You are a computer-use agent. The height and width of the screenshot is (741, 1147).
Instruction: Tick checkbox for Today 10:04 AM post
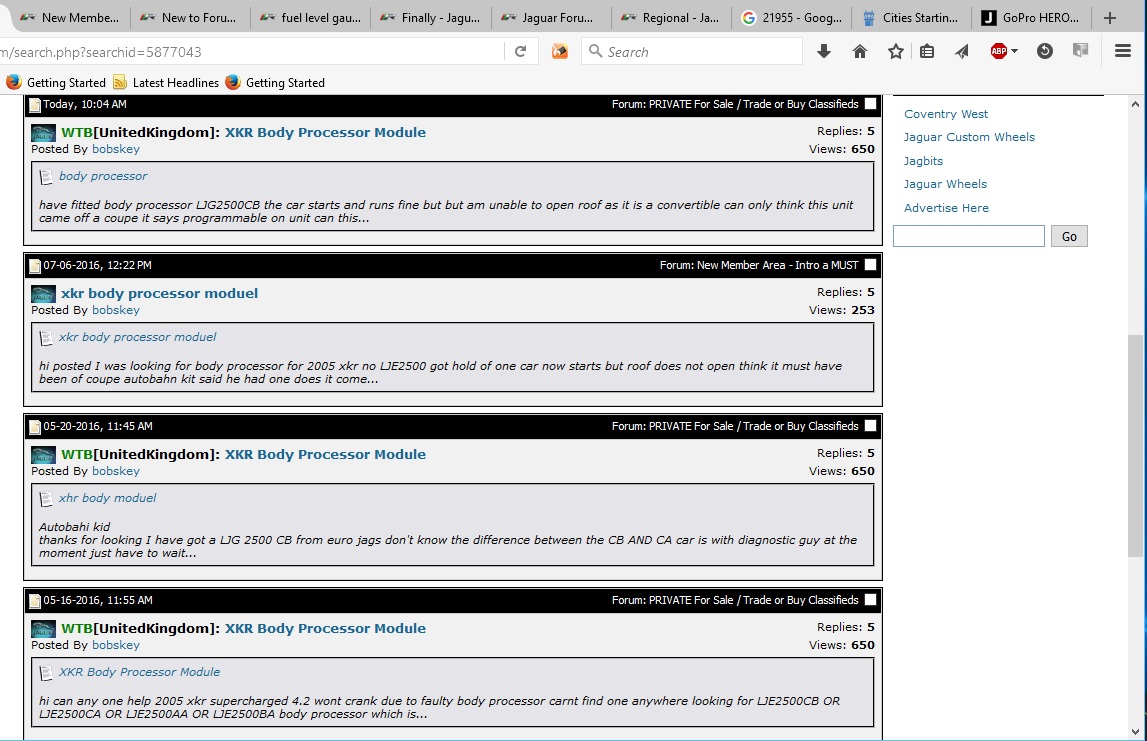tap(870, 104)
